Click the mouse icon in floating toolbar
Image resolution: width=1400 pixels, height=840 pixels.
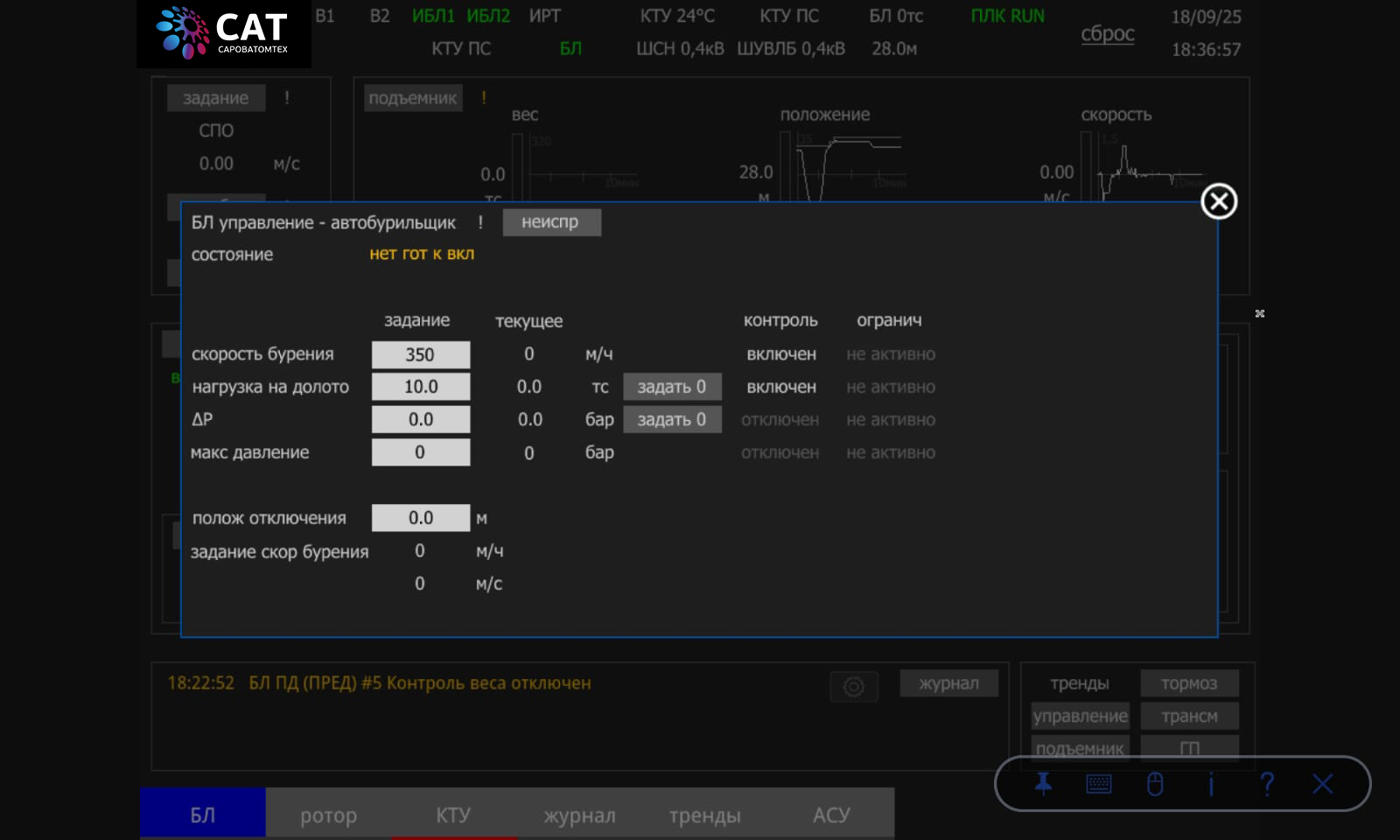pos(1155,783)
